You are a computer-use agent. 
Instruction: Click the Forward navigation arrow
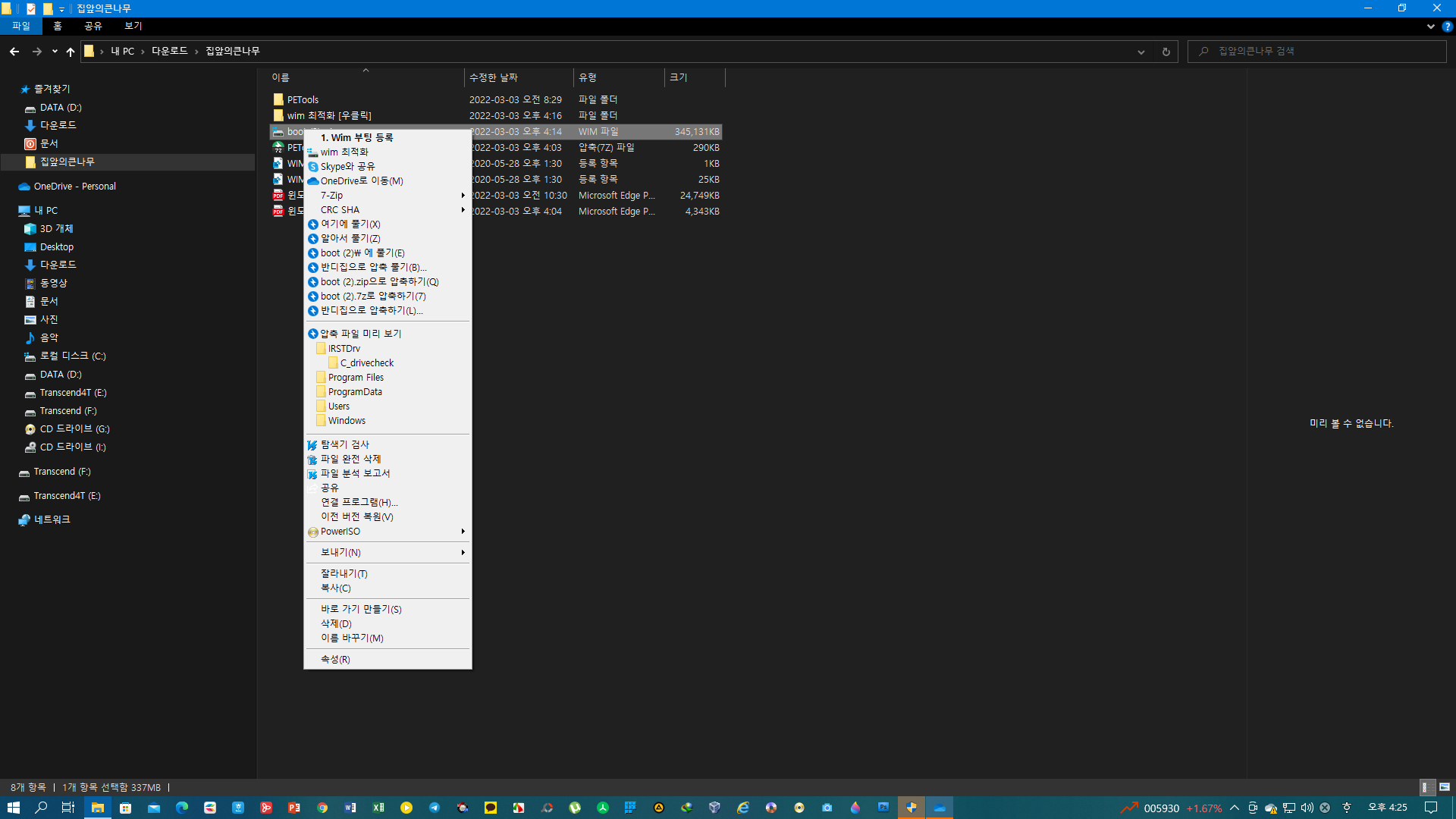(36, 52)
